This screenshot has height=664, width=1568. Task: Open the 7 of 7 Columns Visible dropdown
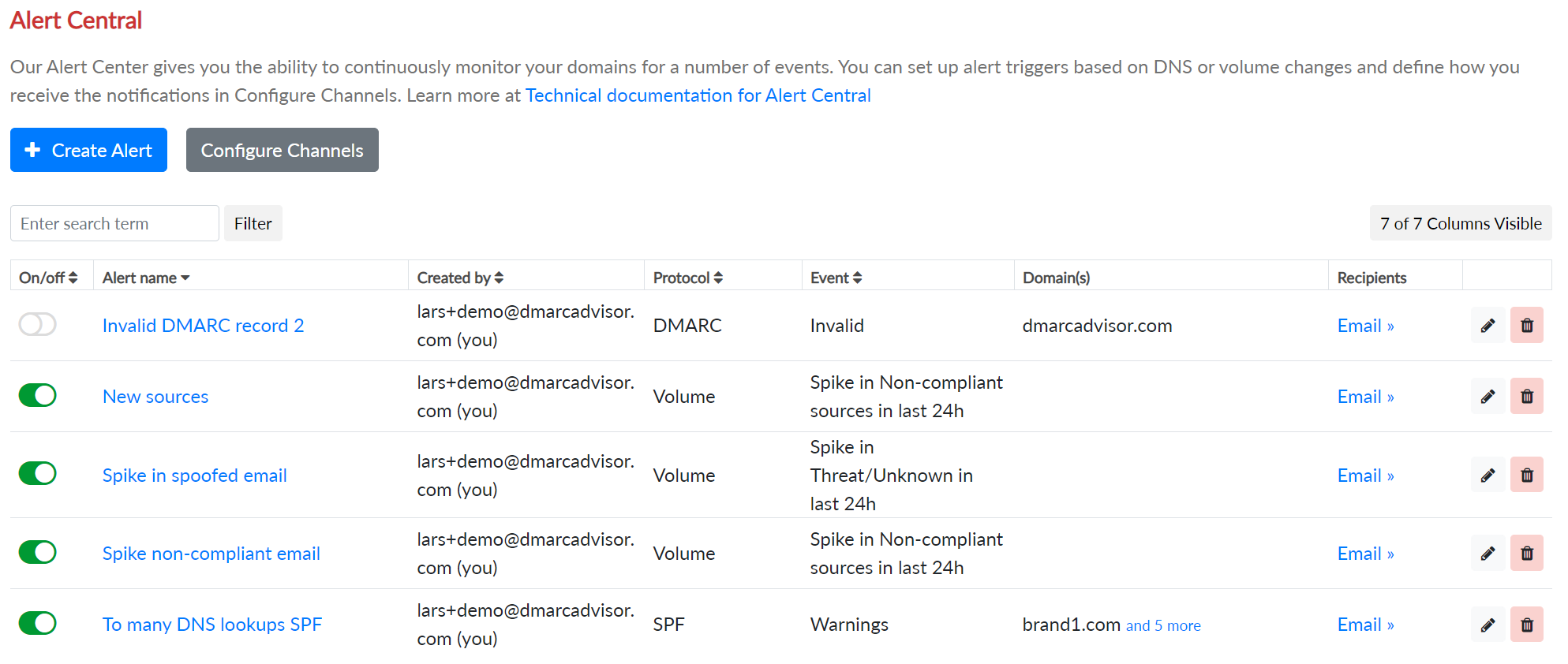(1460, 224)
